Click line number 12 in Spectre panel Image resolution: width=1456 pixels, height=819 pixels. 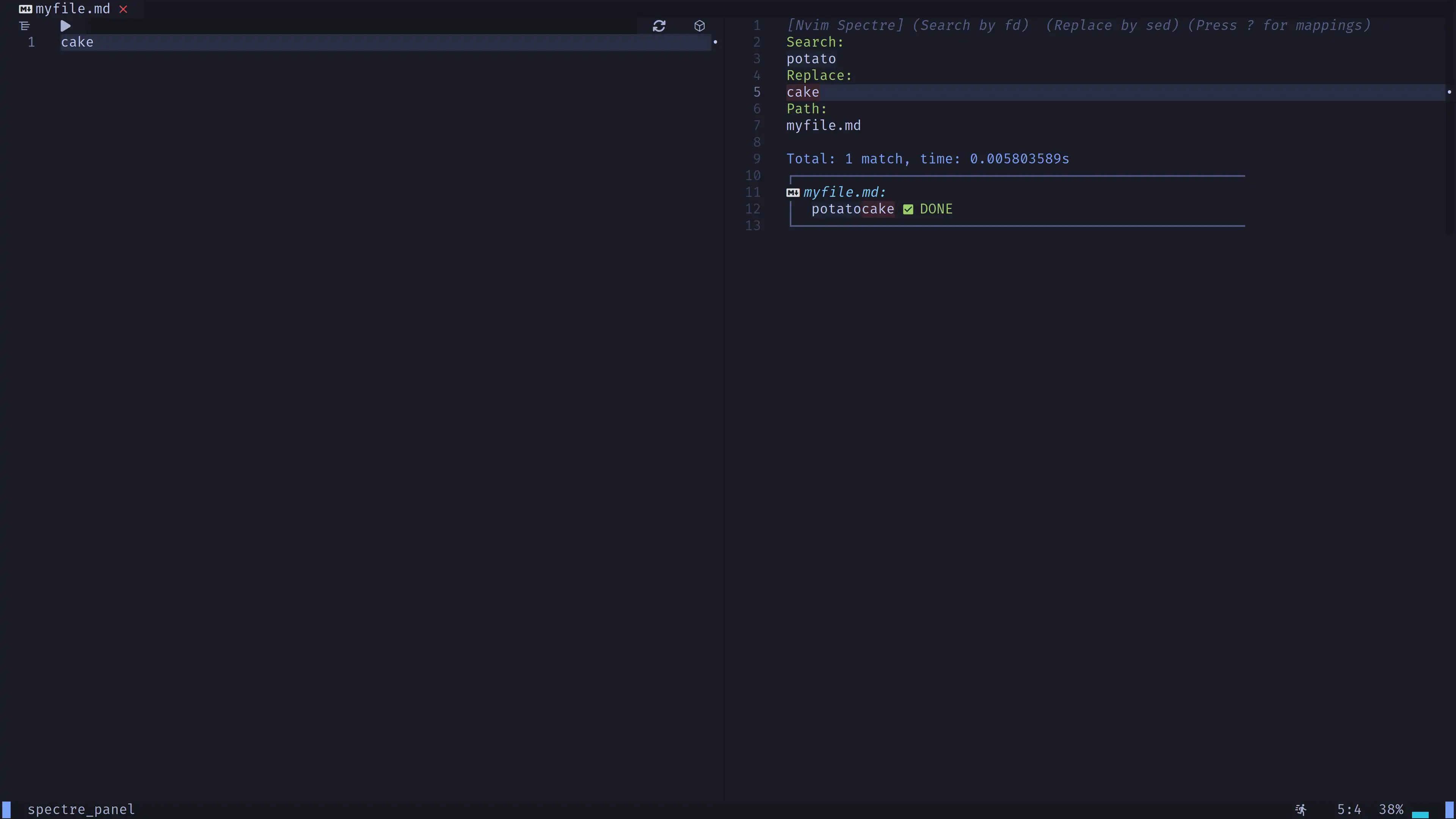pyautogui.click(x=753, y=209)
